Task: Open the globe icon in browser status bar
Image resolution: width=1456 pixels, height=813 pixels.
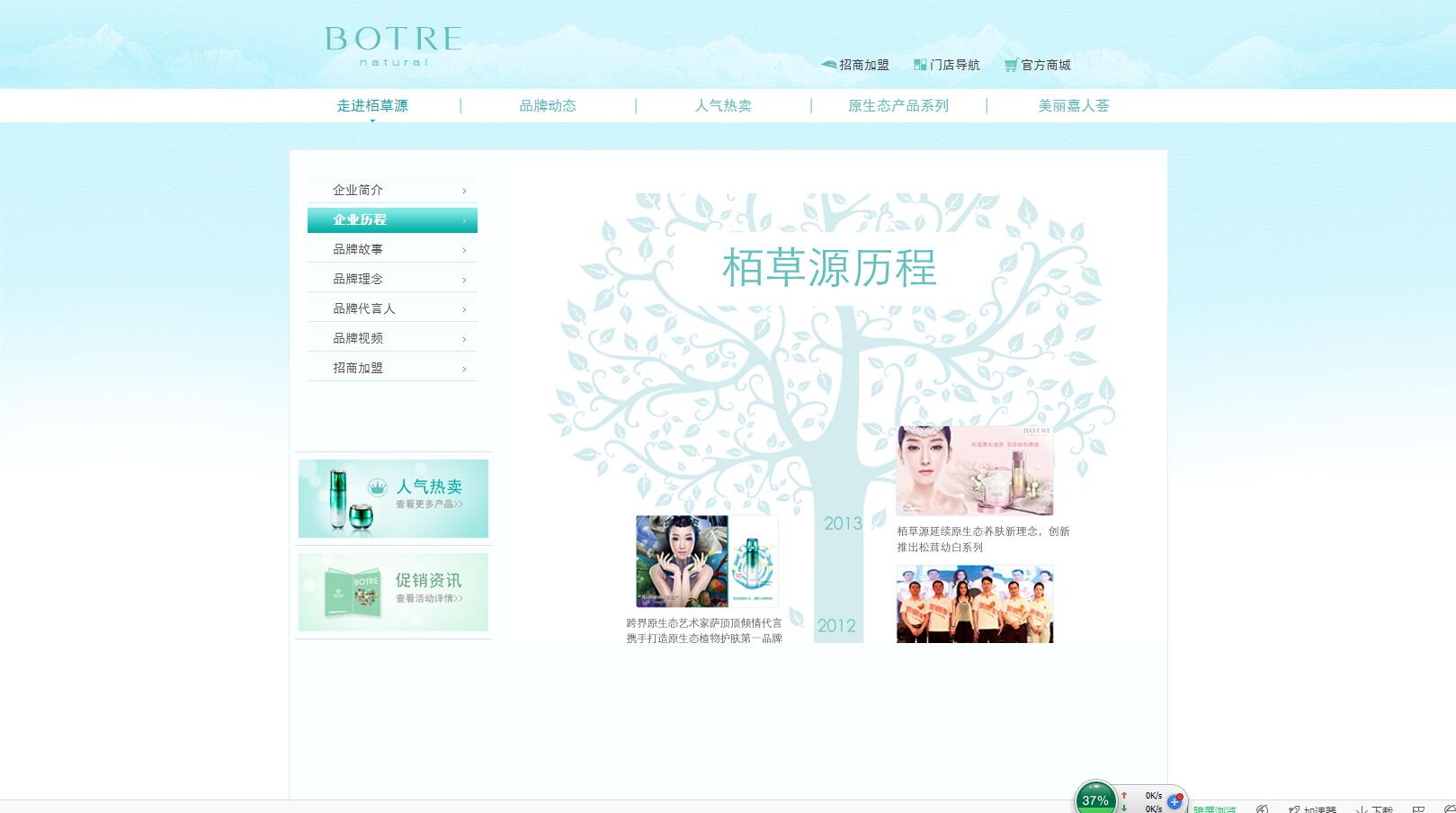Action: click(x=1263, y=809)
